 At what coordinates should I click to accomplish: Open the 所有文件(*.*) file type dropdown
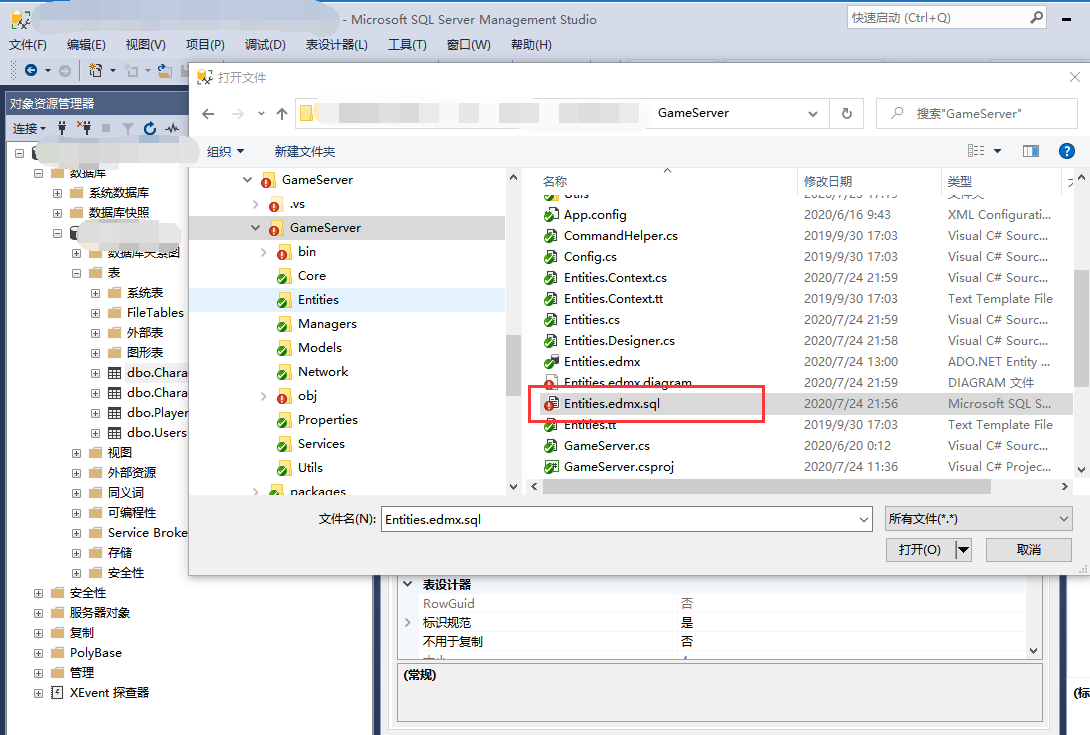pyautogui.click(x=979, y=519)
